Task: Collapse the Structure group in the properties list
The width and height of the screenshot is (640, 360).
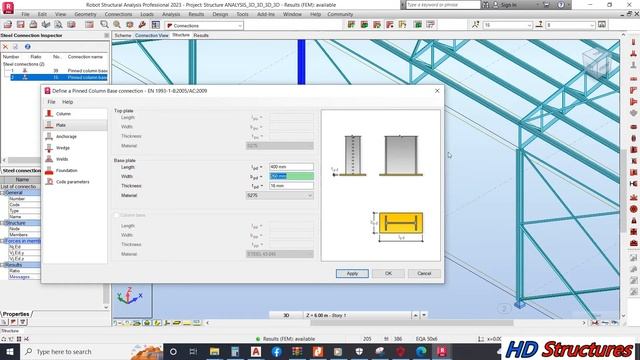Action: [x=2, y=223]
